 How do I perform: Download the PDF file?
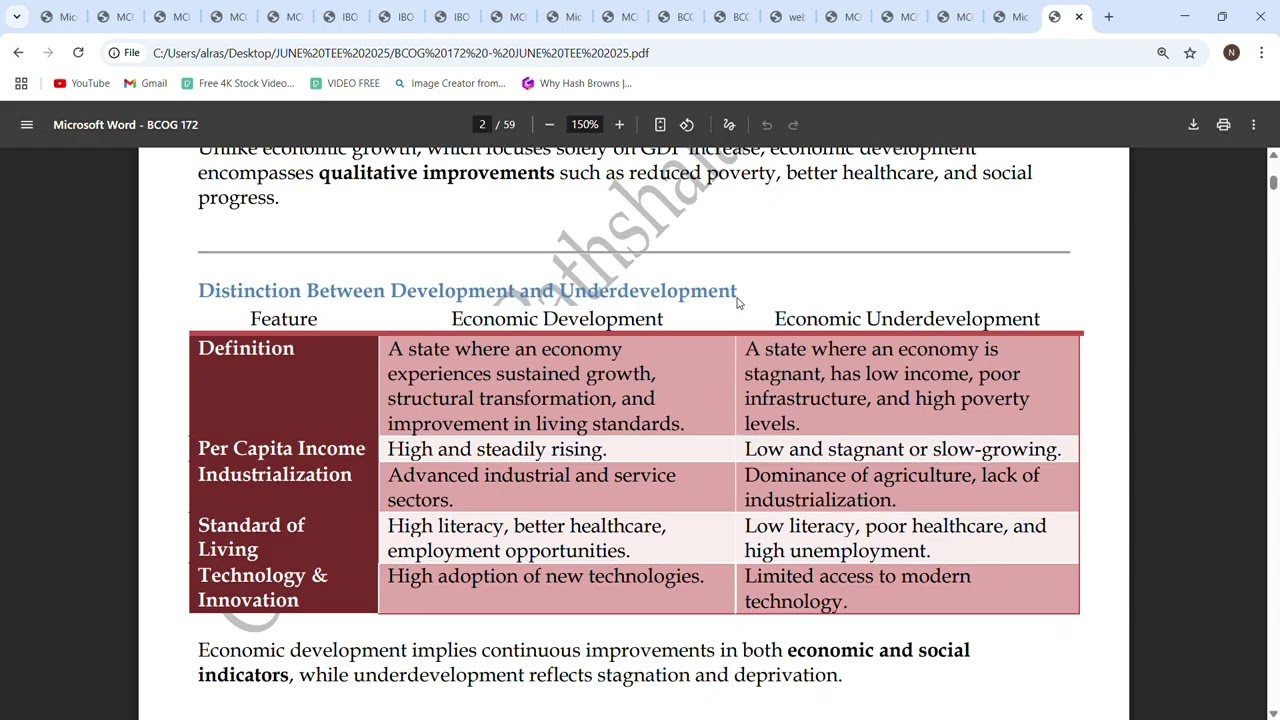[1193, 125]
